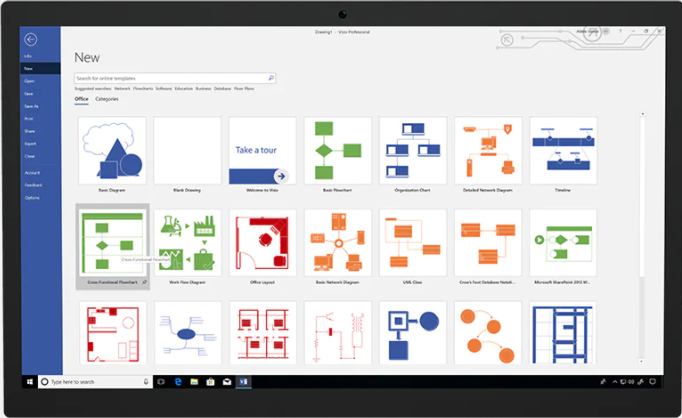Select the orange circles diagram template

pos(488,333)
